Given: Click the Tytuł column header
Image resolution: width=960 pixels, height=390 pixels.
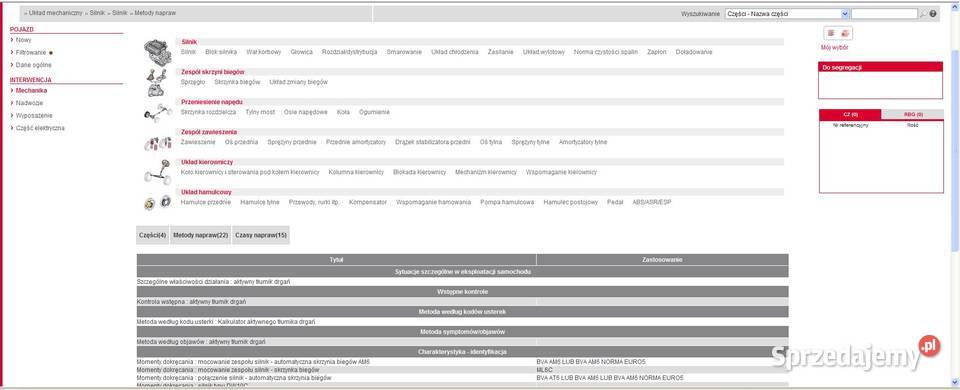Looking at the screenshot, I should (x=336, y=260).
